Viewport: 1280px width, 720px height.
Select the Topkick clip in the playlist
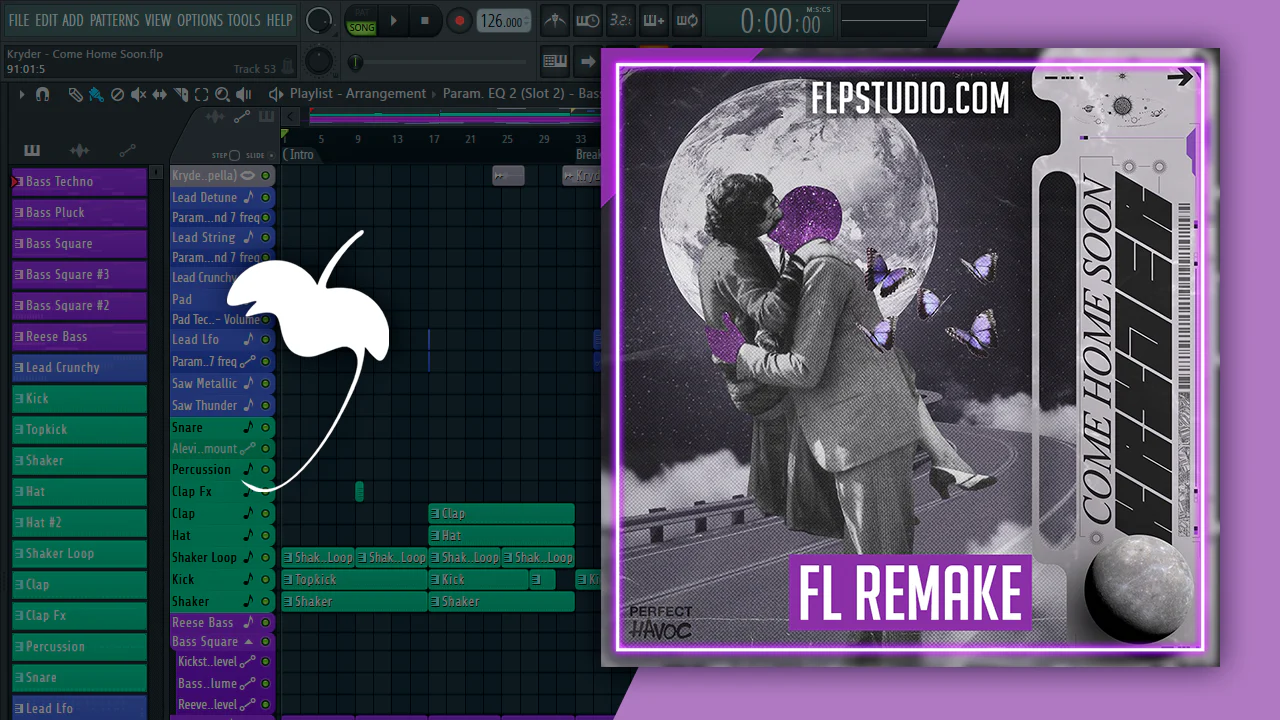point(355,580)
